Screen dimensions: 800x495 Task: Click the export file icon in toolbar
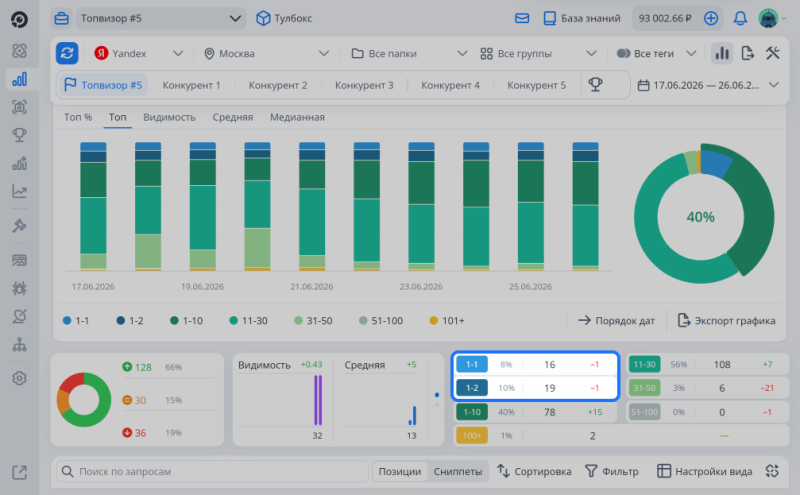click(x=747, y=53)
